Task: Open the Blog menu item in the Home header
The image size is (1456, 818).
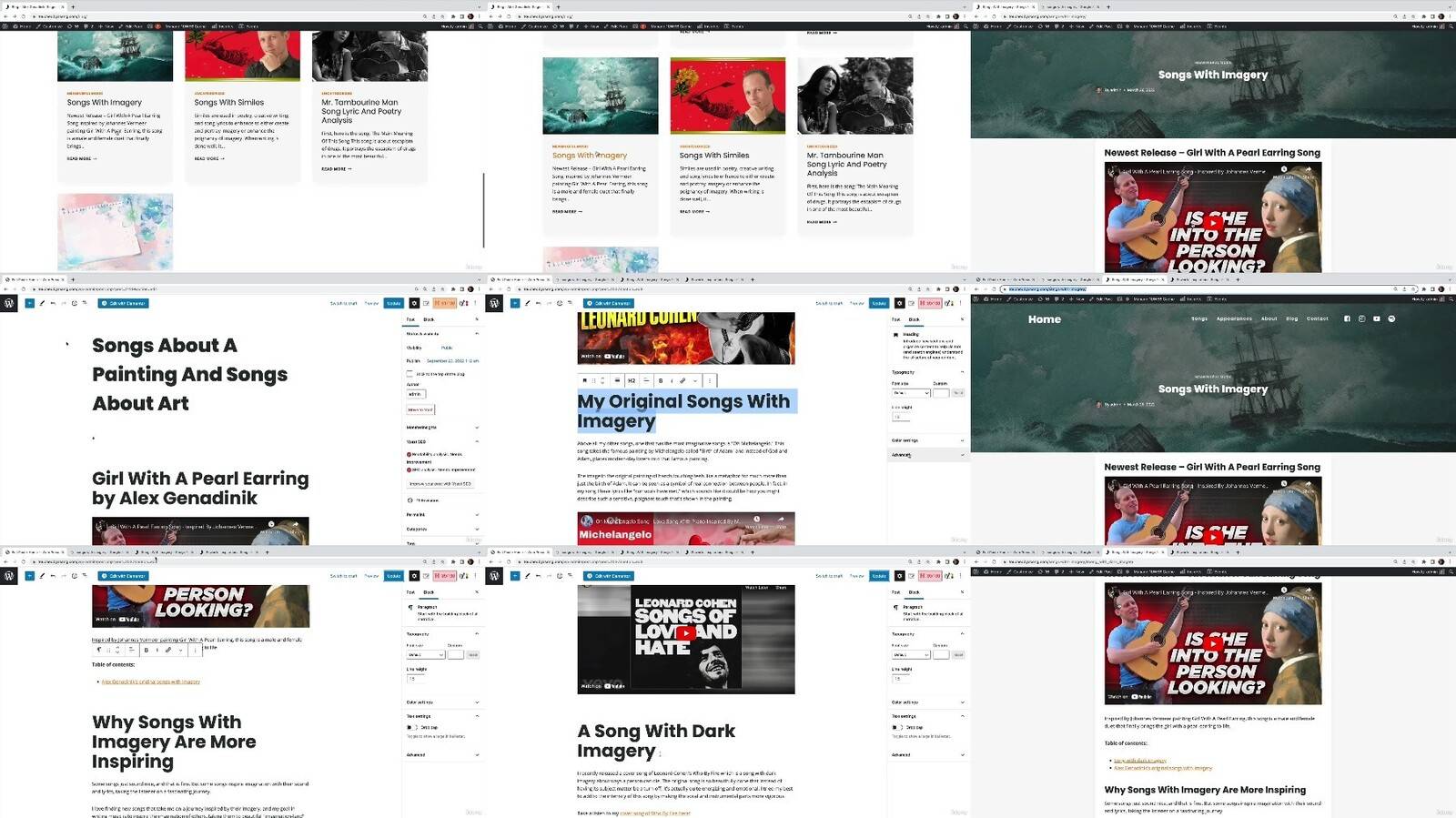Action: [x=1292, y=319]
